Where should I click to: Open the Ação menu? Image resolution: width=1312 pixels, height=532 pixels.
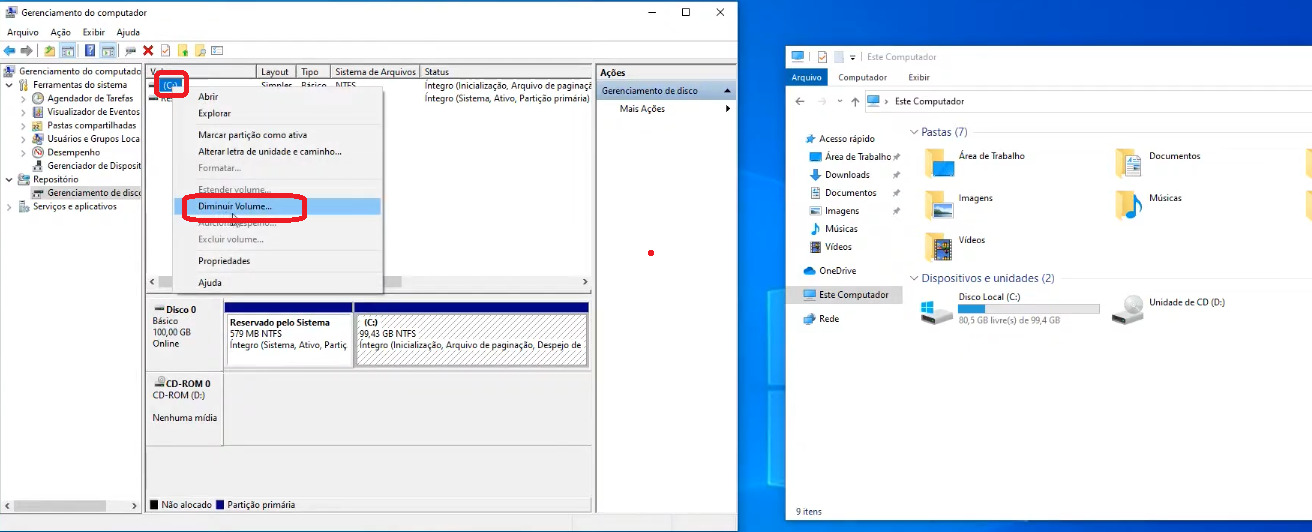[61, 32]
